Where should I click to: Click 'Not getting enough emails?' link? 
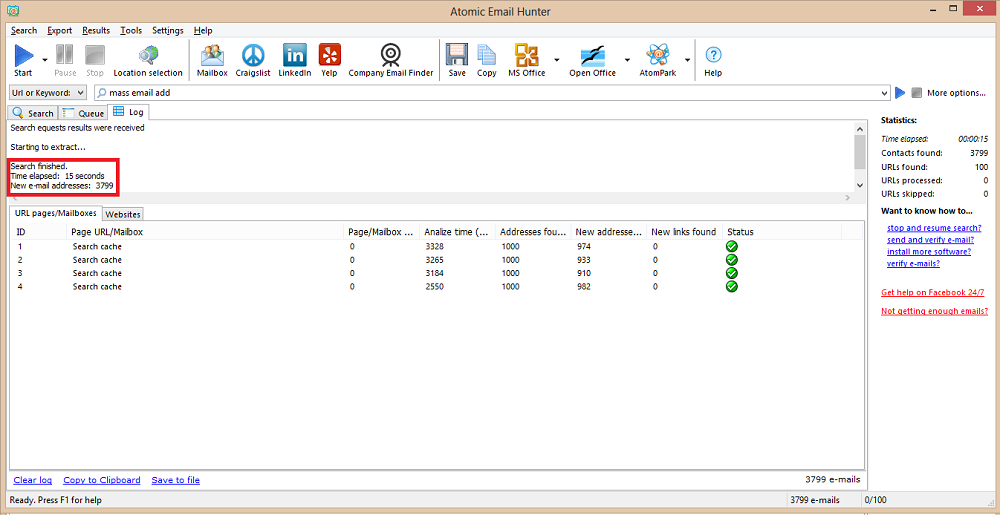tap(934, 312)
